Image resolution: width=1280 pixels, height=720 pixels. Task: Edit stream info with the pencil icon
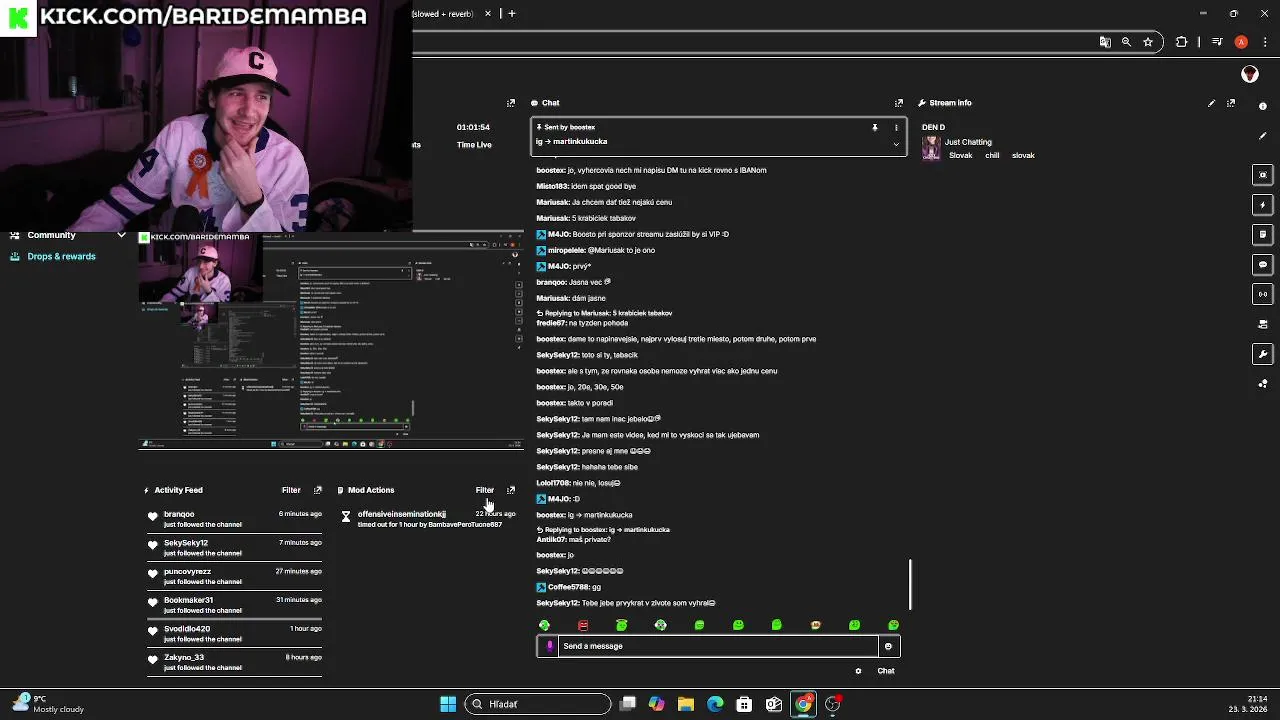(1211, 103)
